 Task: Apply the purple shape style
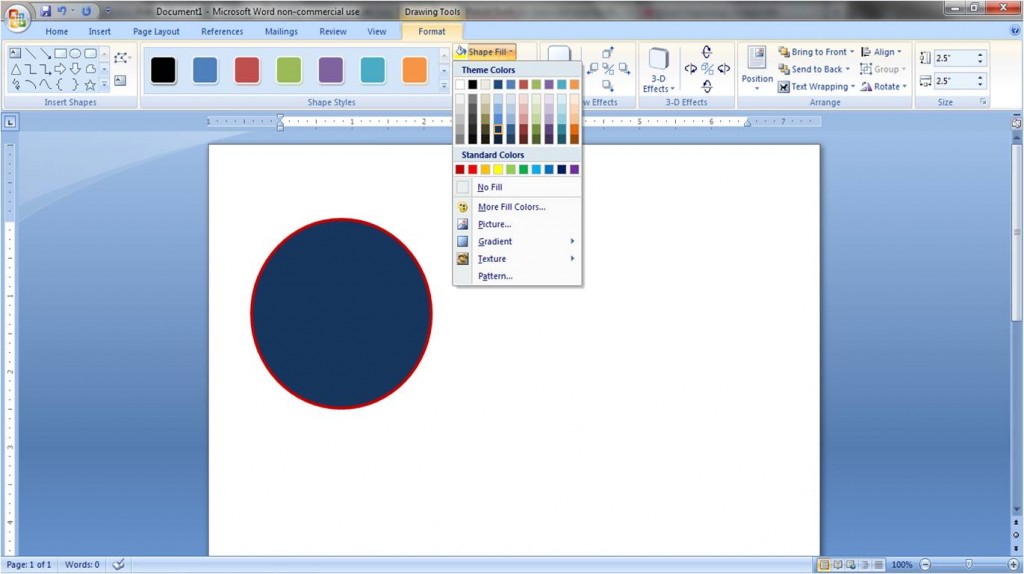[331, 70]
